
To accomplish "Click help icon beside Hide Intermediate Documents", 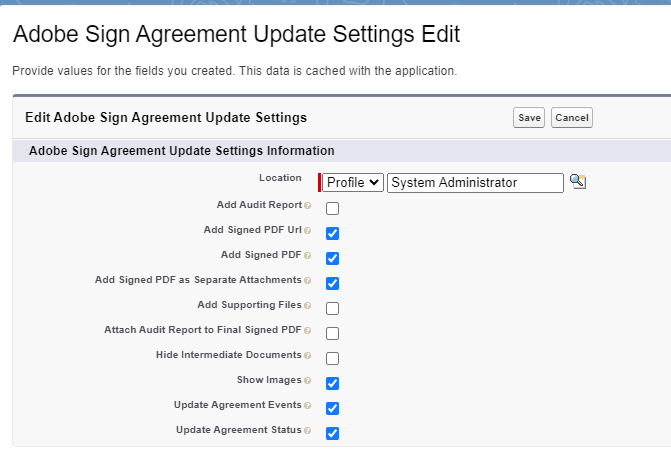I will pyautogui.click(x=308, y=356).
